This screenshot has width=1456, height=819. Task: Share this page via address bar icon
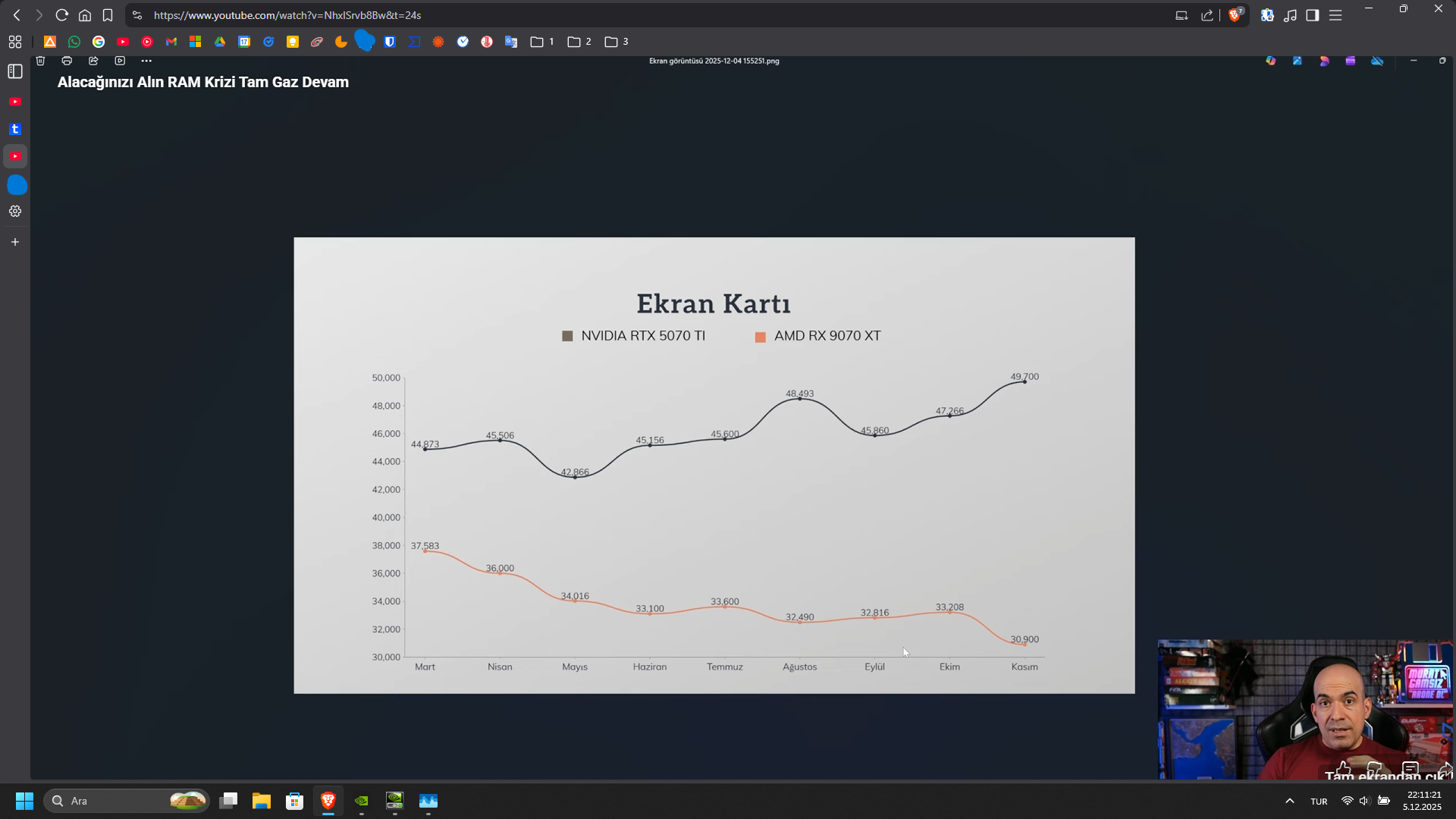point(1207,15)
